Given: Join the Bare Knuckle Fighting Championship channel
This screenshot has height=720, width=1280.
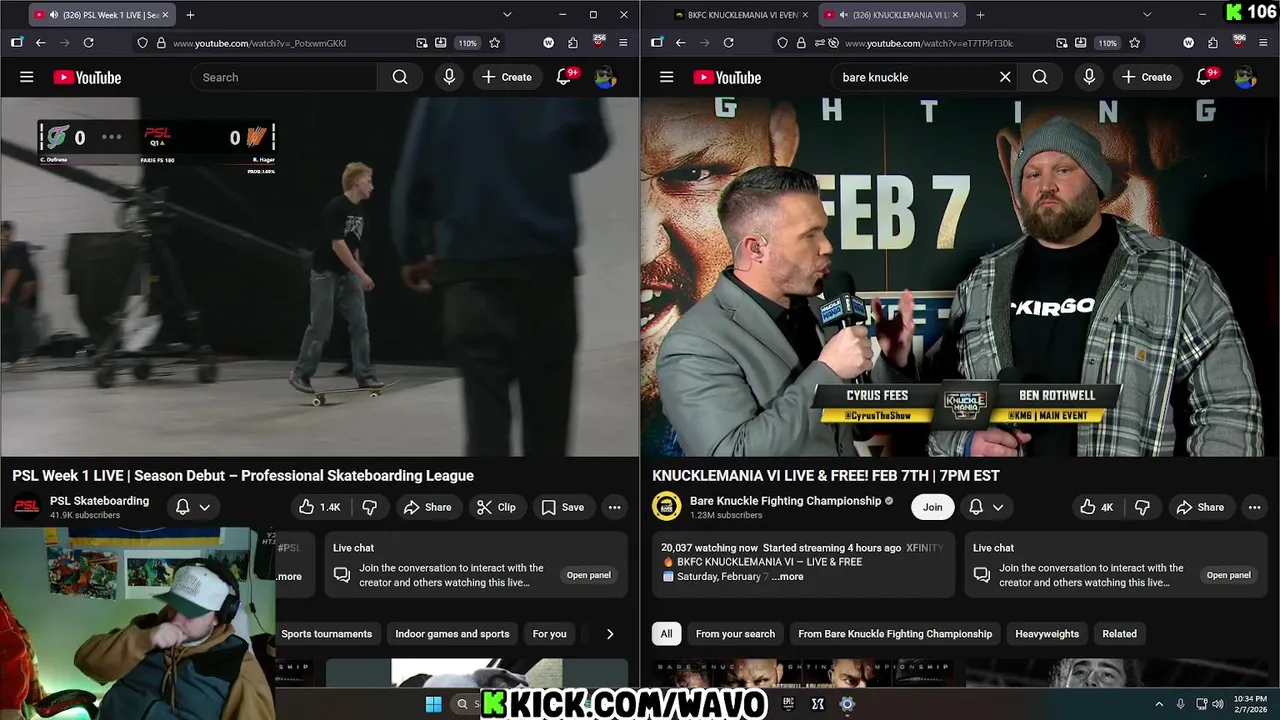Looking at the screenshot, I should (x=932, y=507).
